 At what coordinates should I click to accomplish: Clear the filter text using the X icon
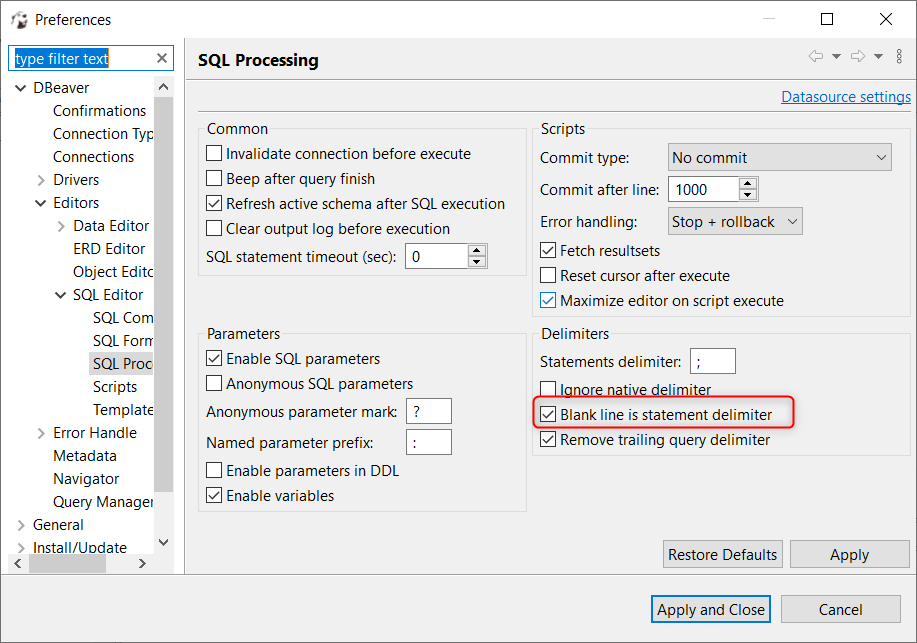tap(161, 58)
